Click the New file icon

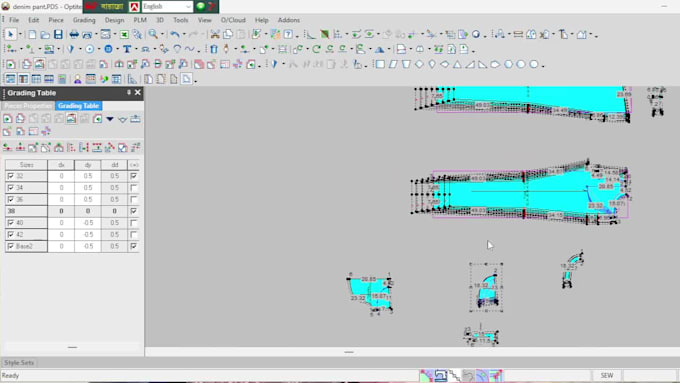[x=33, y=34]
